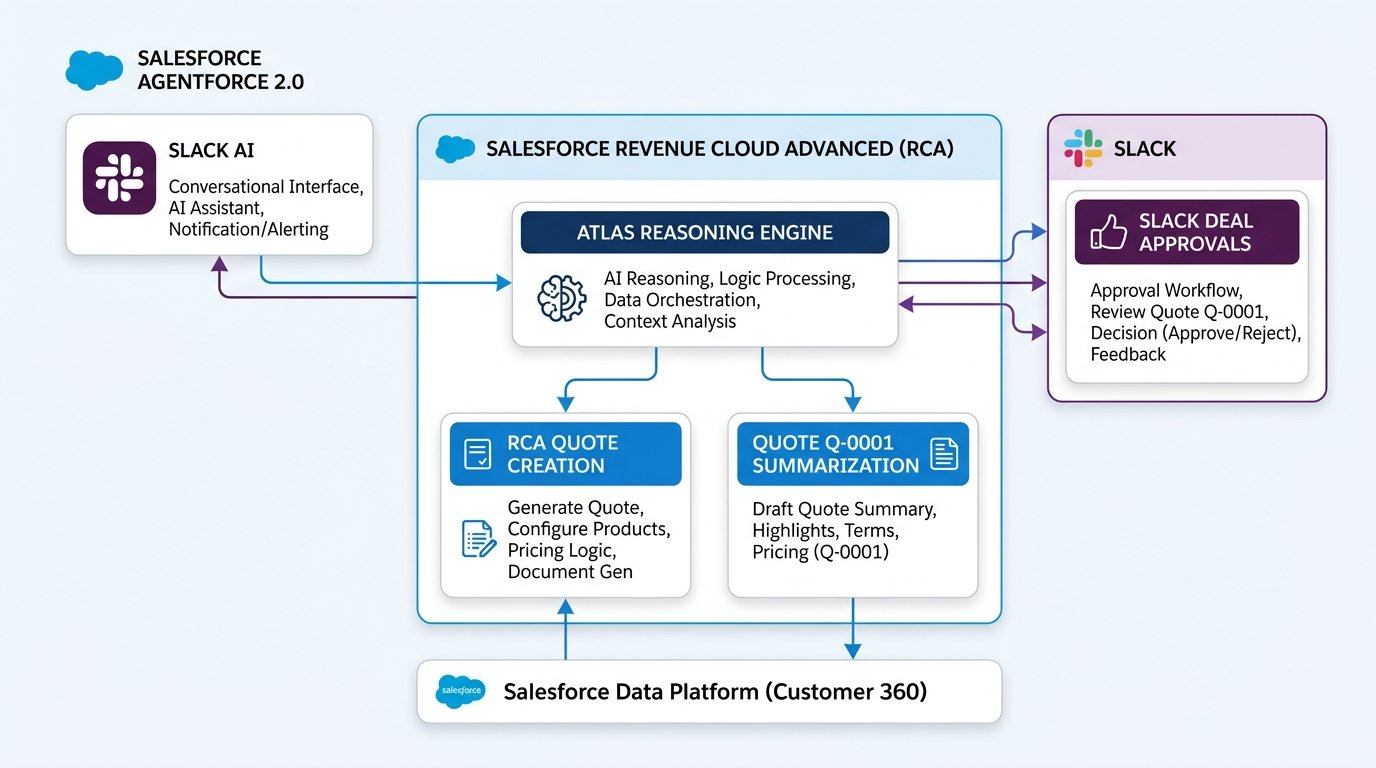Click the 'Document Gen' text

pos(570,572)
